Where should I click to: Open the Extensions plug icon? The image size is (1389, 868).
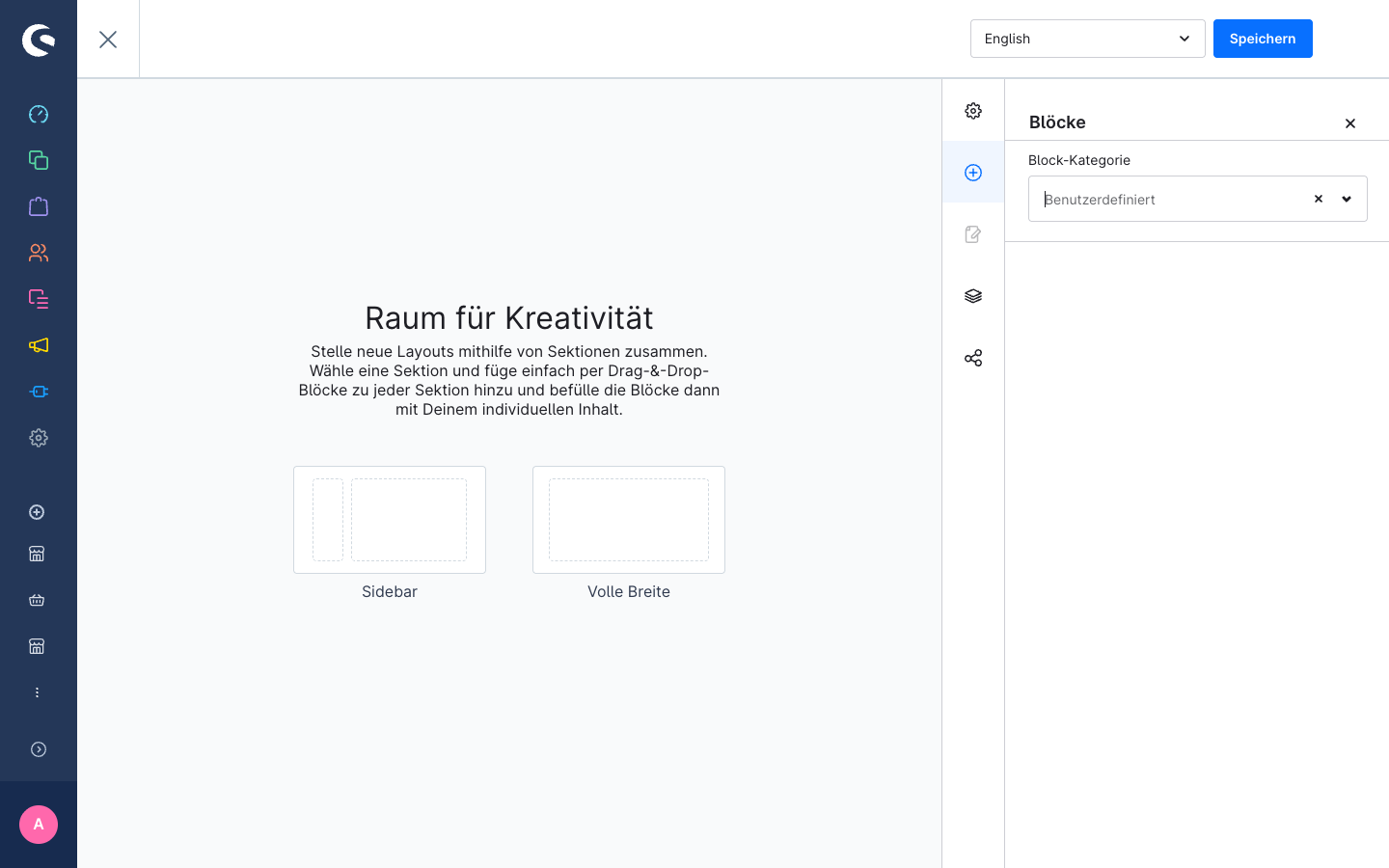39,392
